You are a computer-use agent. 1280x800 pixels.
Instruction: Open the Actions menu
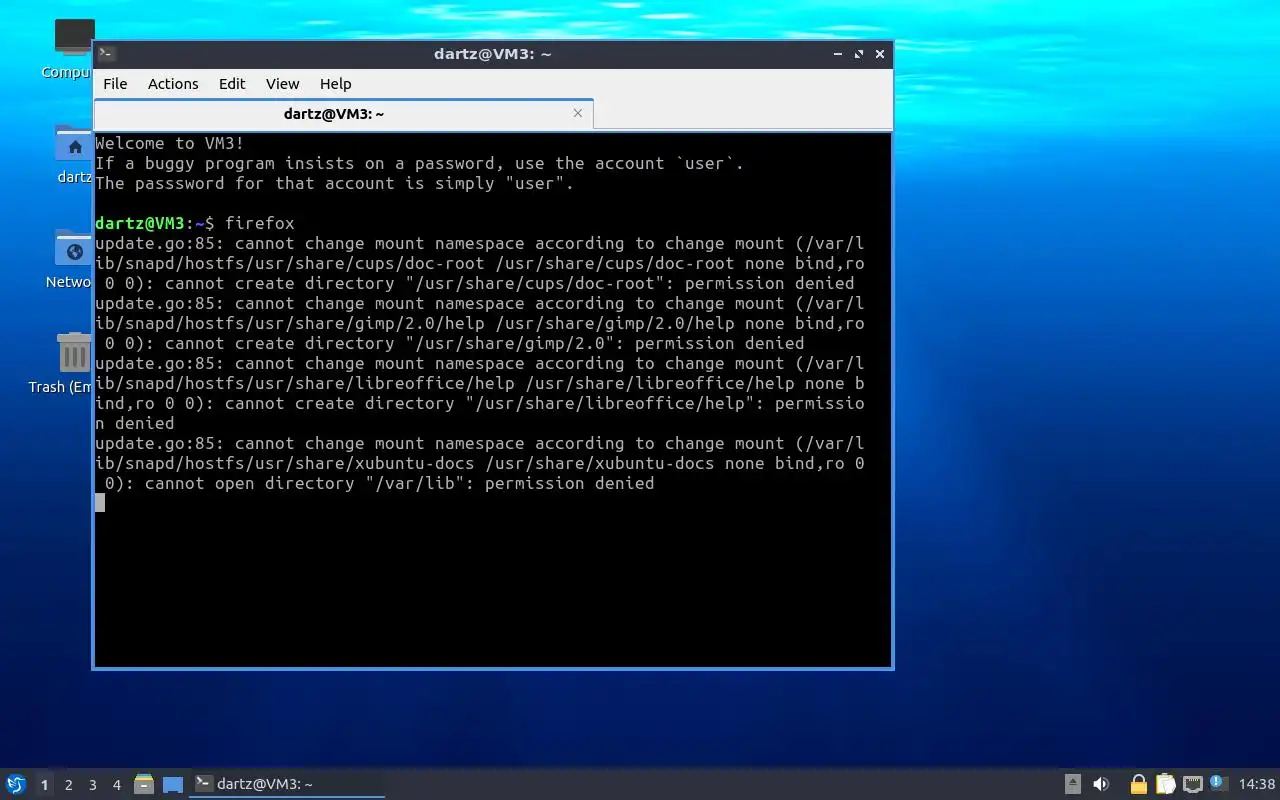click(x=173, y=84)
